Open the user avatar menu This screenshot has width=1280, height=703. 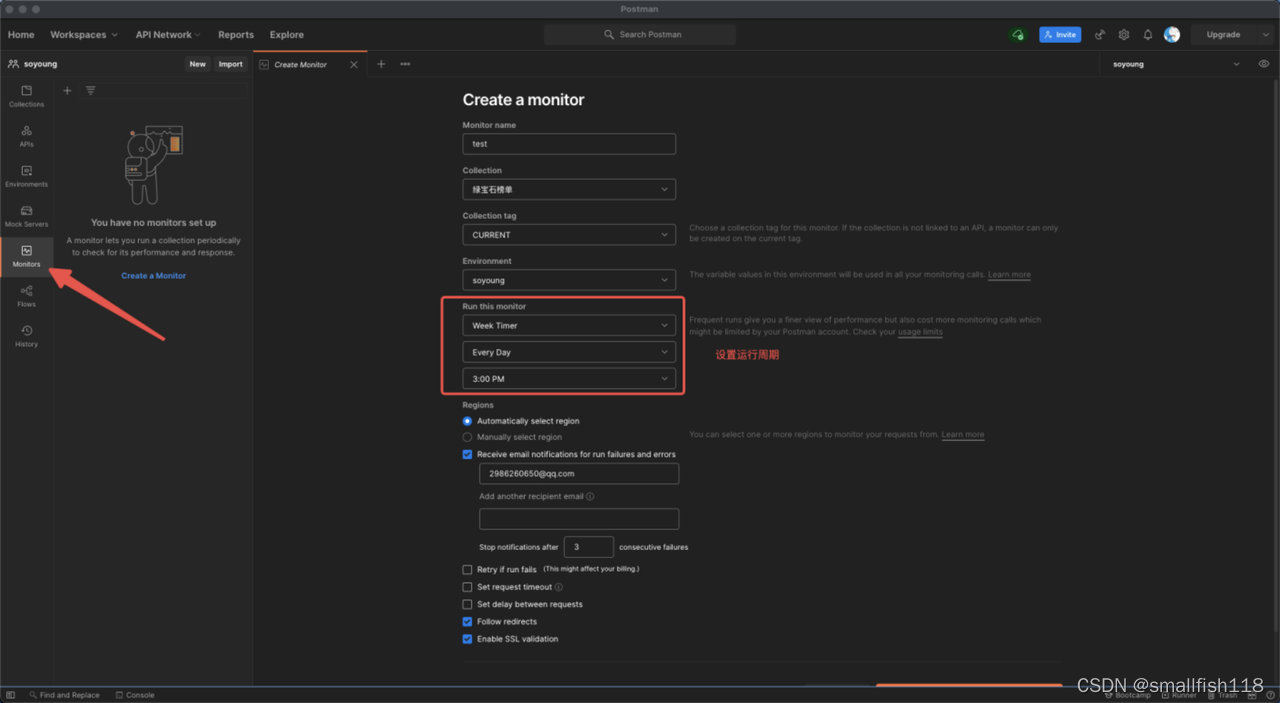pos(1172,34)
